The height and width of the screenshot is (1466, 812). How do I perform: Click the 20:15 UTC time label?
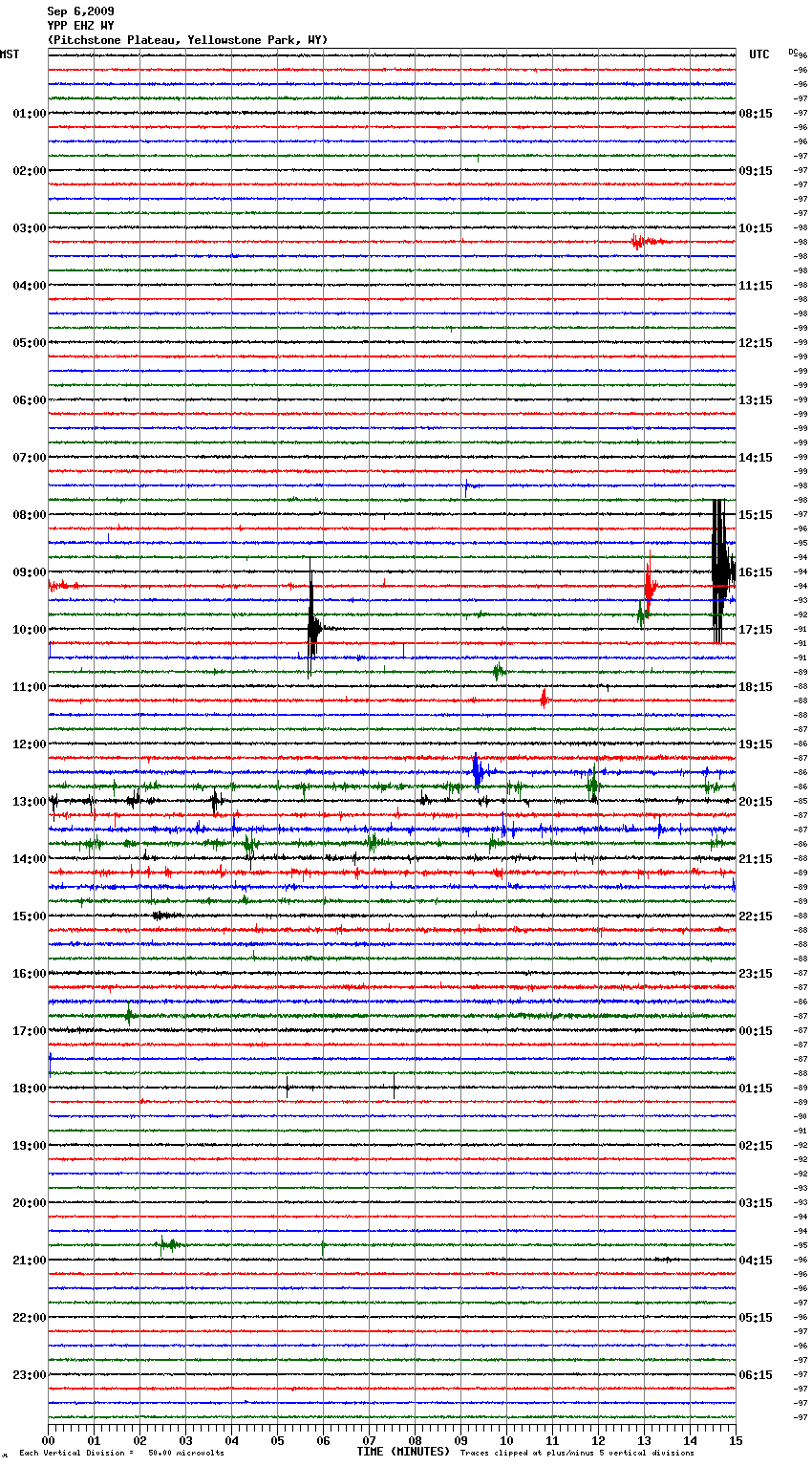click(x=756, y=802)
